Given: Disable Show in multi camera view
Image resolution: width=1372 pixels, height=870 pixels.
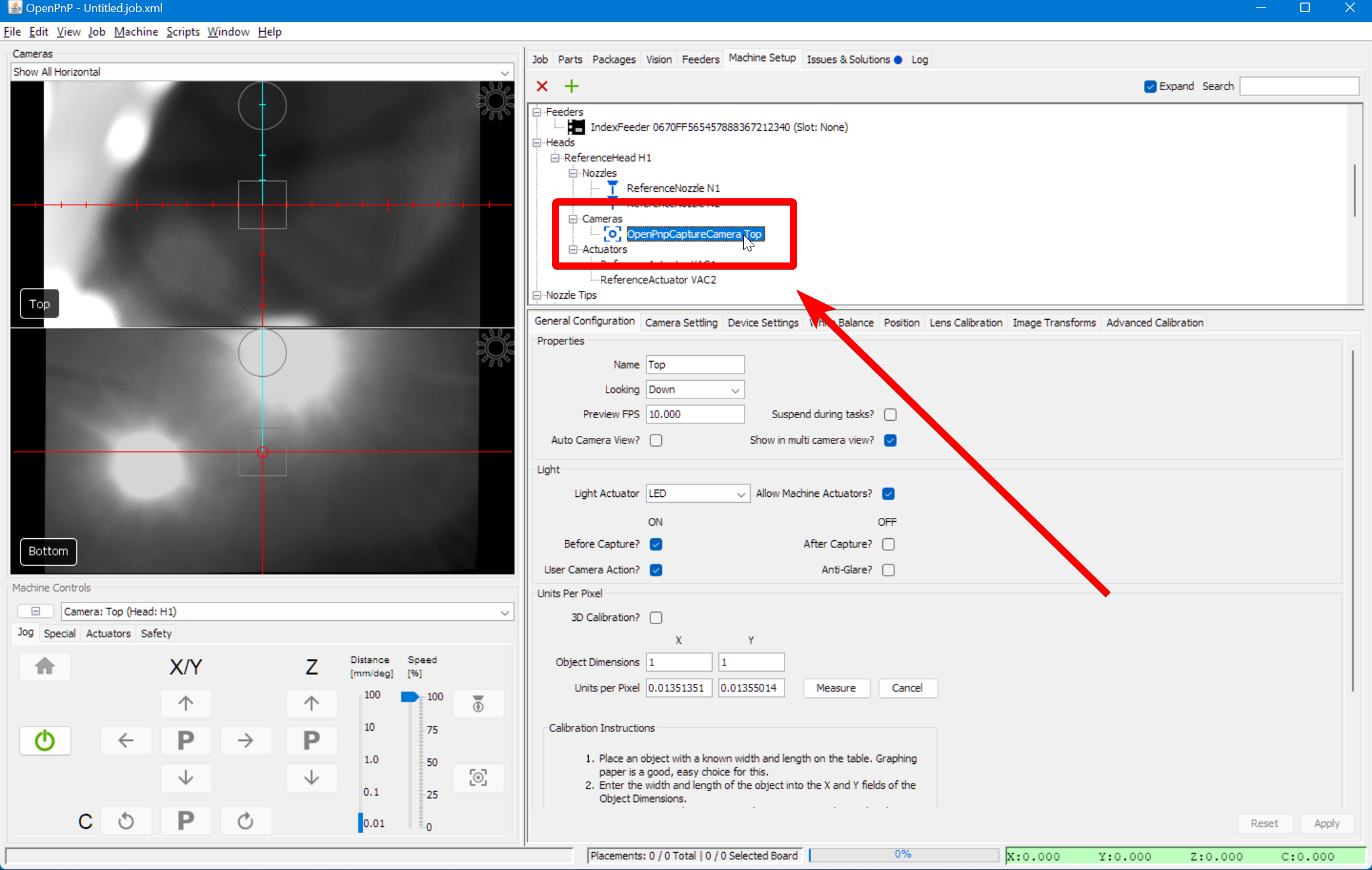Looking at the screenshot, I should 889,440.
